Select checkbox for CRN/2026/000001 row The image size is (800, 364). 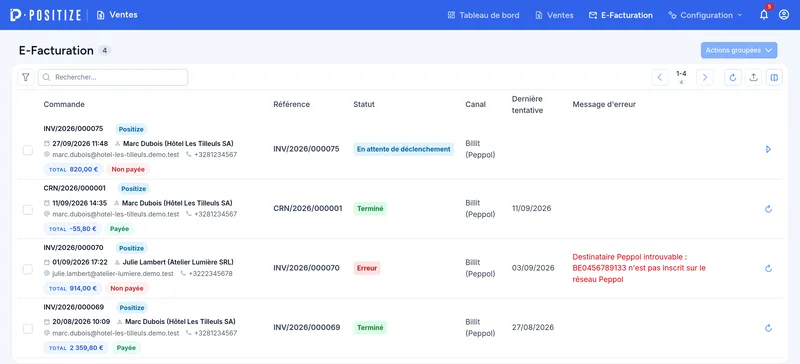pyautogui.click(x=28, y=210)
